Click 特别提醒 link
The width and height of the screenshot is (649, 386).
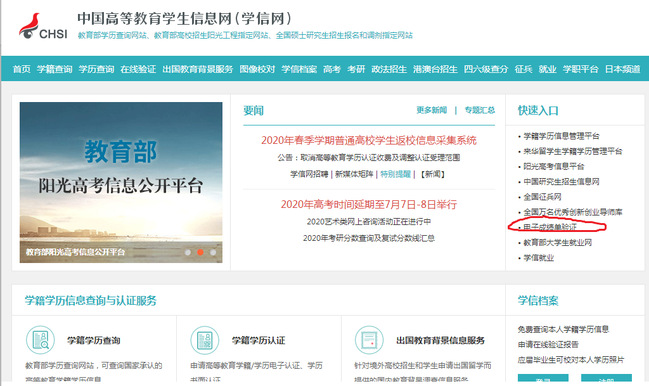pyautogui.click(x=396, y=174)
